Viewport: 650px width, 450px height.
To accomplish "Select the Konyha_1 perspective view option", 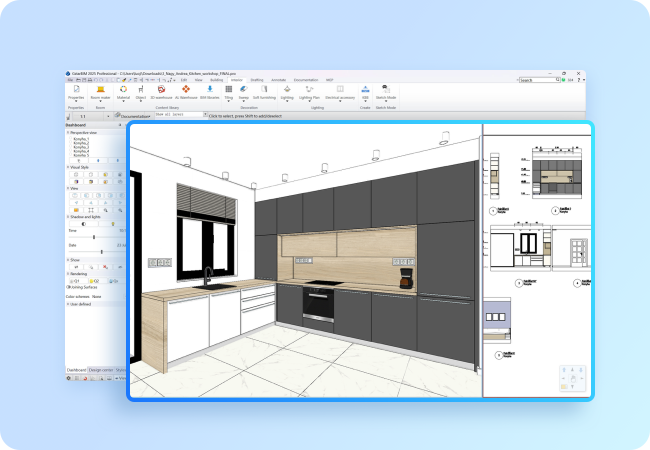I will (81, 140).
